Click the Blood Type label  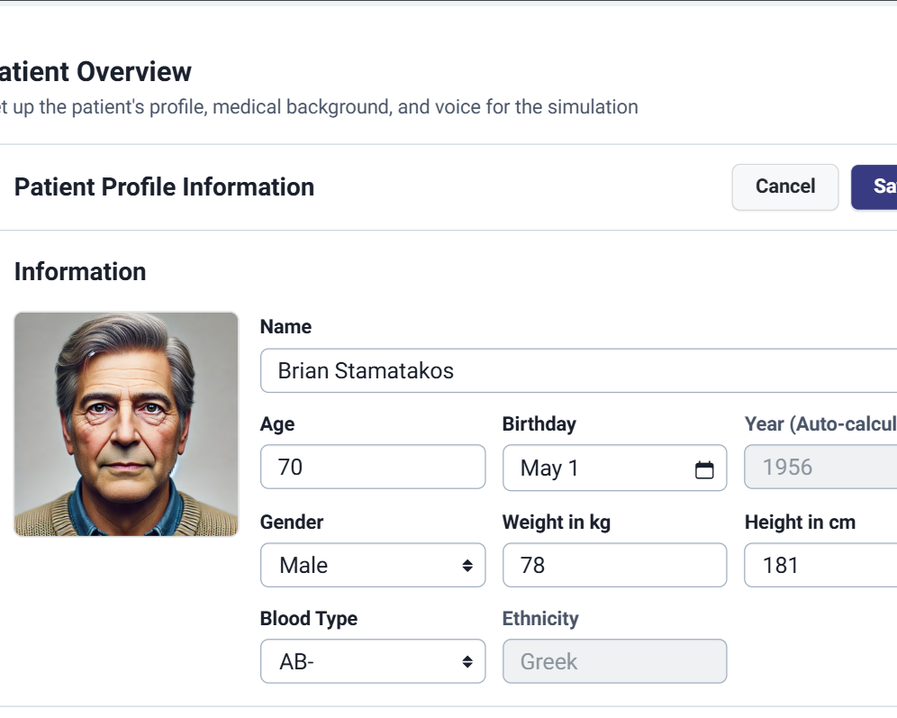pyautogui.click(x=308, y=618)
